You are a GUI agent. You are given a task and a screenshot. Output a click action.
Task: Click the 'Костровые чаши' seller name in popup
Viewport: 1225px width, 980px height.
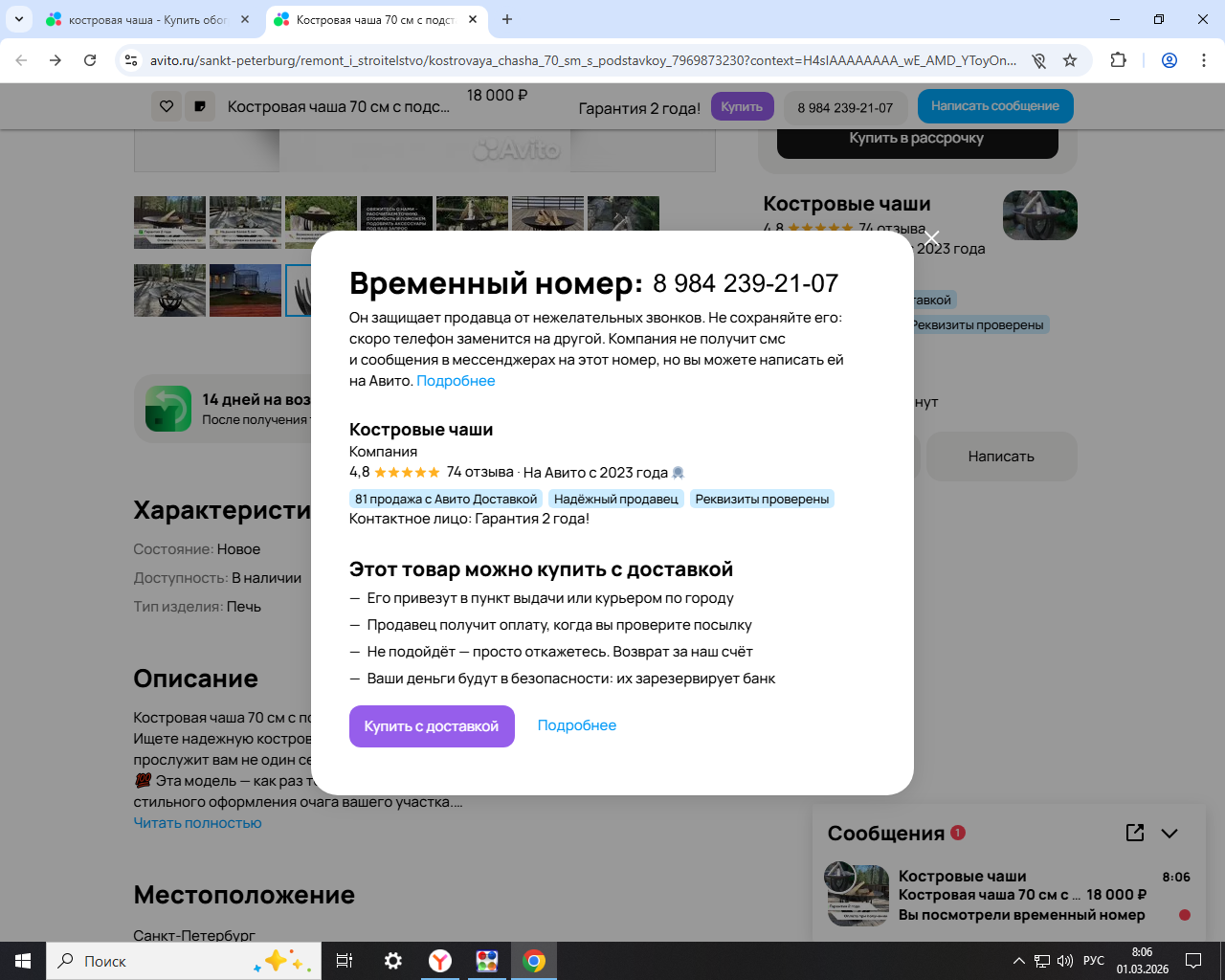click(x=421, y=430)
